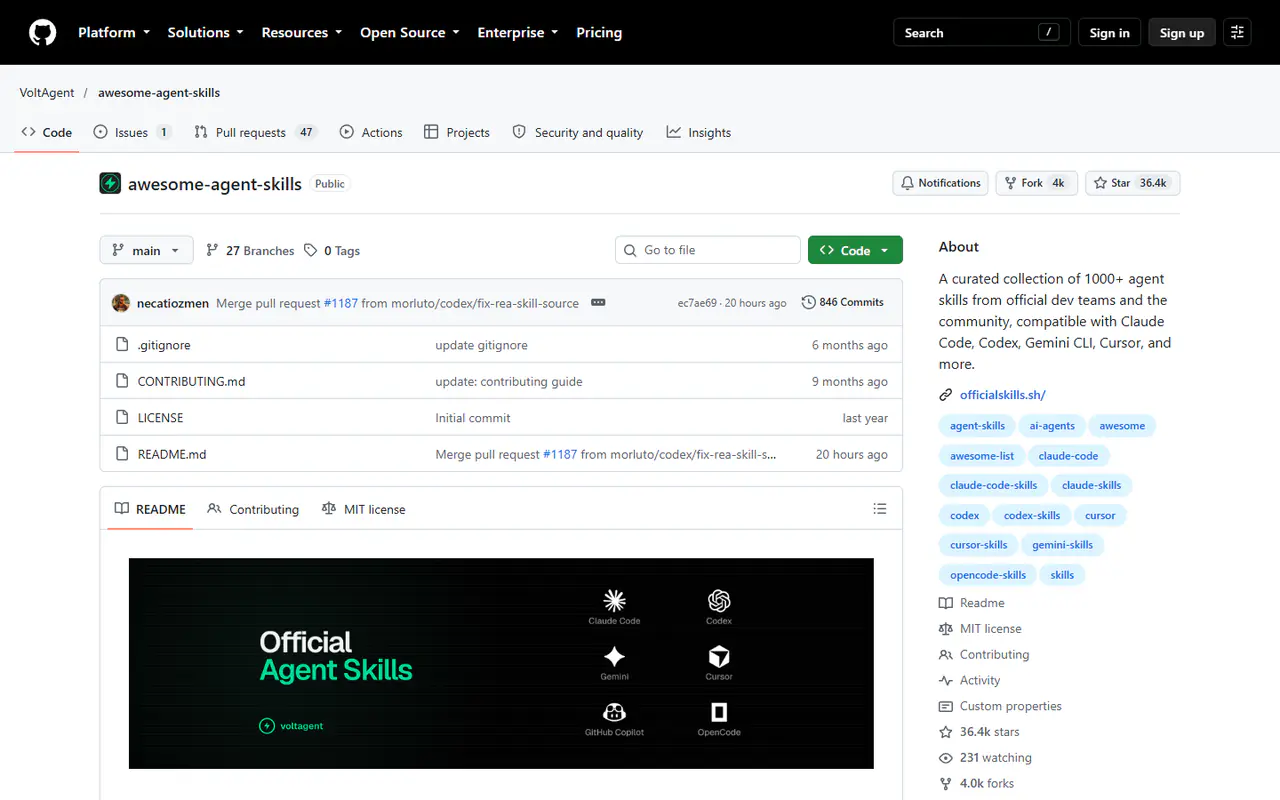Click the Sign up button
This screenshot has width=1280, height=800.
click(1182, 32)
